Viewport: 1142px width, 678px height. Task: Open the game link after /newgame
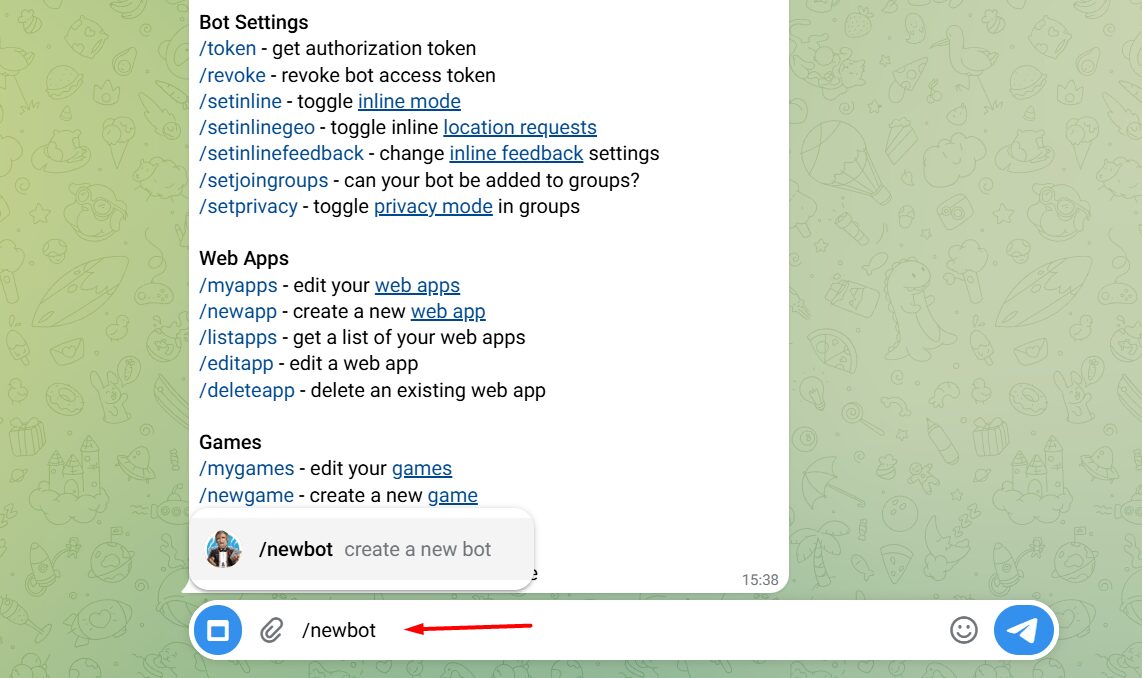pos(452,495)
